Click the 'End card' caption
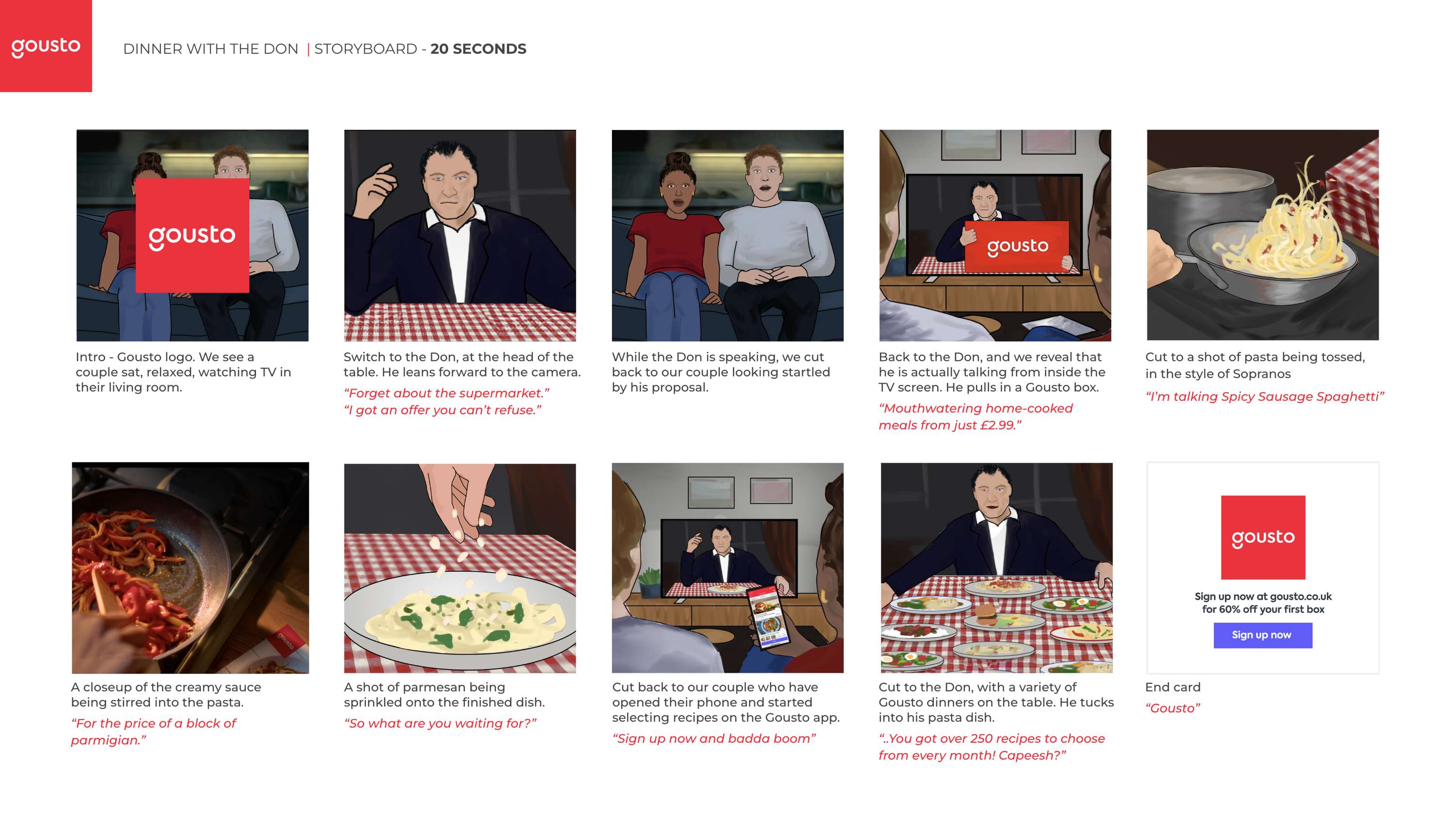The width and height of the screenshot is (1456, 819). (1172, 687)
